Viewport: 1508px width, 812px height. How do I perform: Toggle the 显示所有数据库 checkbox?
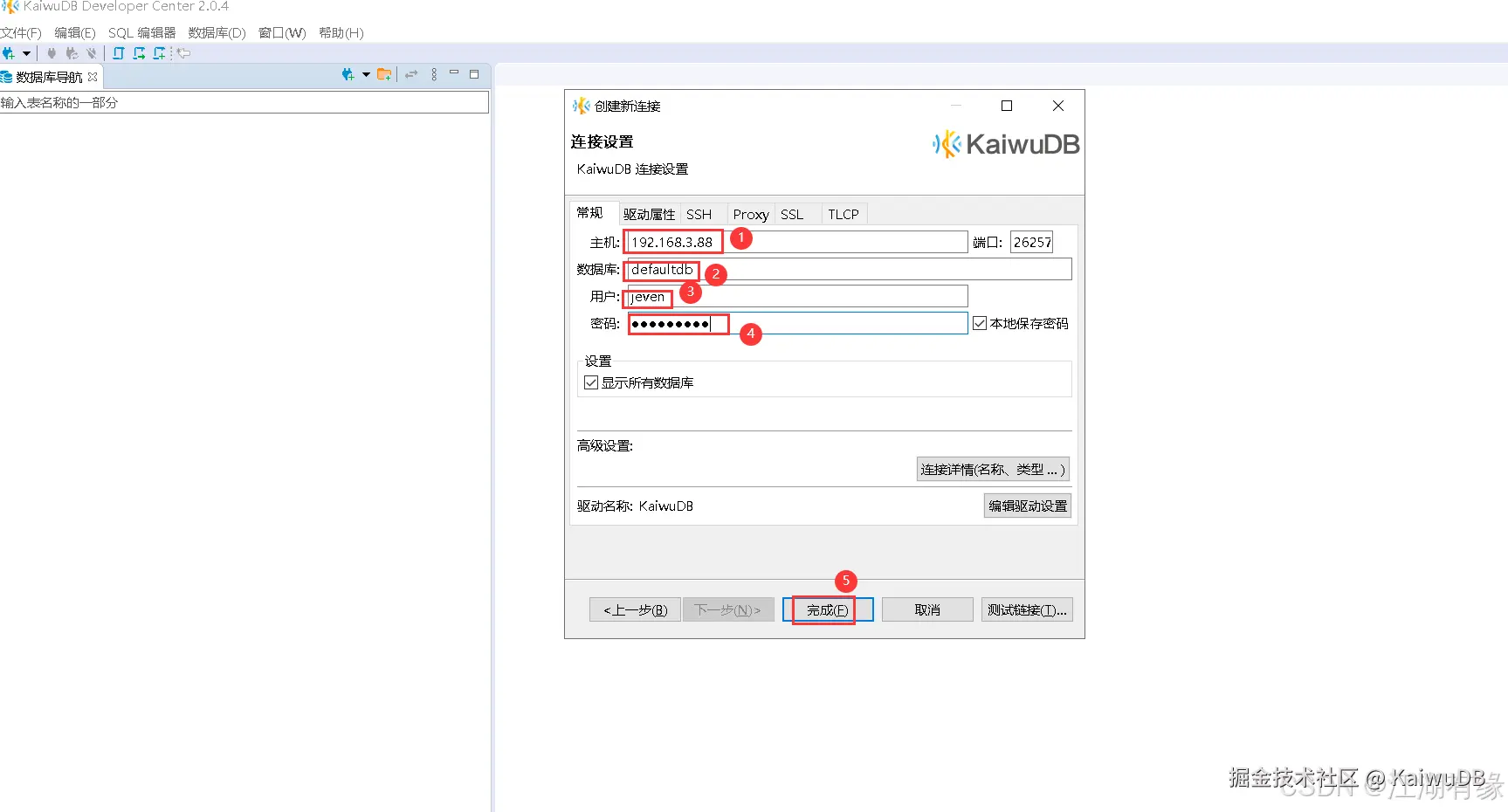click(591, 382)
